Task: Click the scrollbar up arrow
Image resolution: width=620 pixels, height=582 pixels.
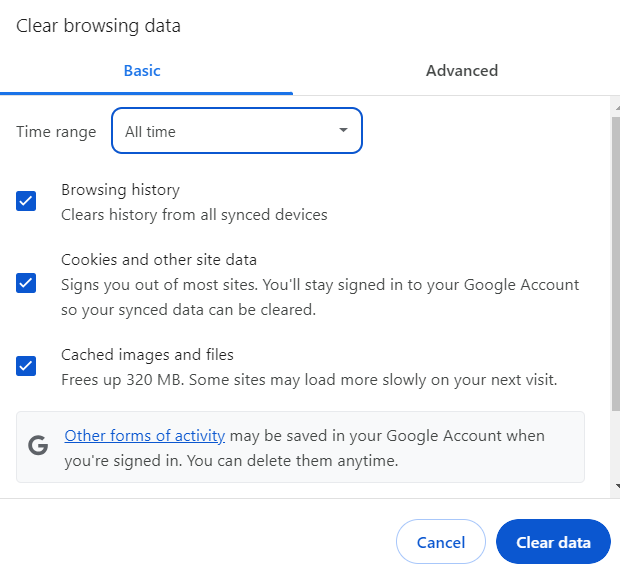Action: pyautogui.click(x=617, y=108)
